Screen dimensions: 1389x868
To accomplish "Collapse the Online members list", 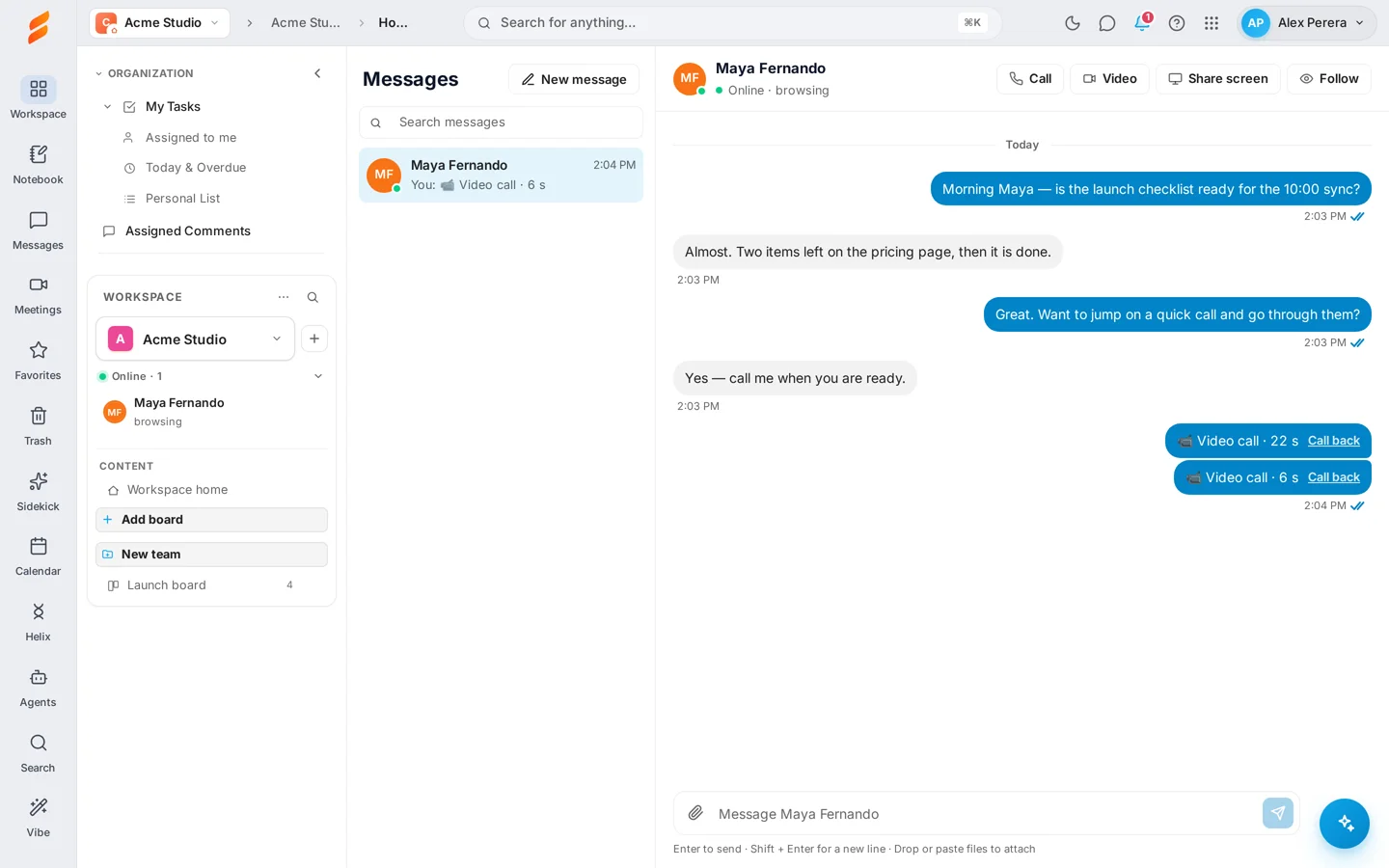I will 318,376.
